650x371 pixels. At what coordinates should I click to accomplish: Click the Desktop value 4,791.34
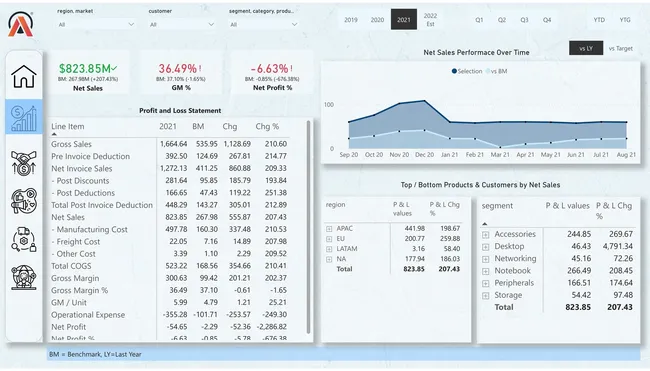618,246
